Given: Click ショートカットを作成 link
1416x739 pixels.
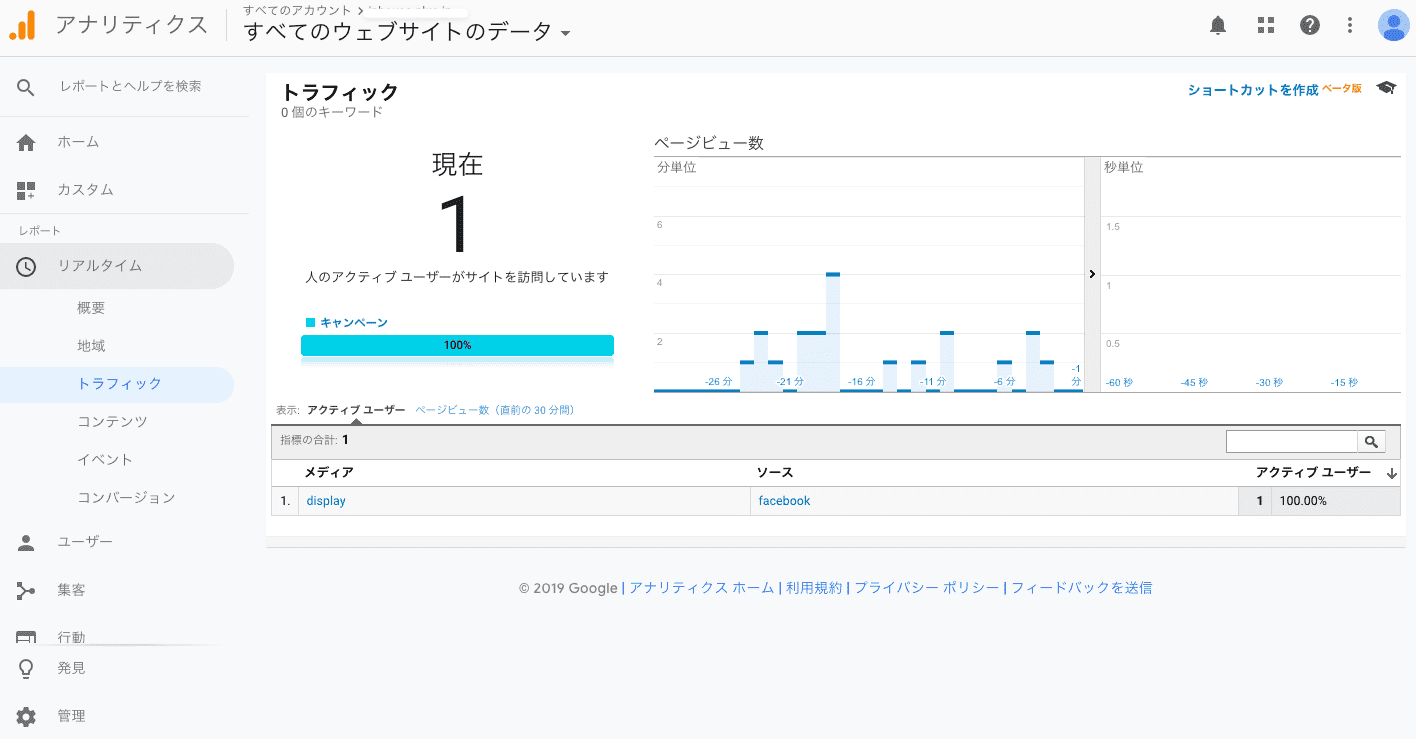Looking at the screenshot, I should [x=1252, y=90].
